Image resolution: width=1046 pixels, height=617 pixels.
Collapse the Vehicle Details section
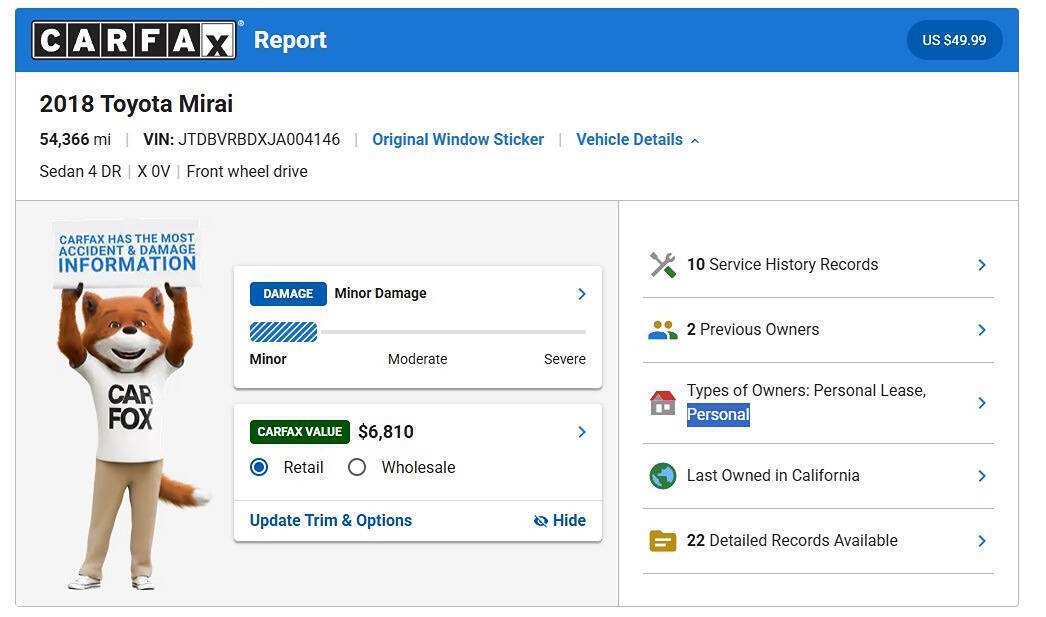pyautogui.click(x=637, y=139)
